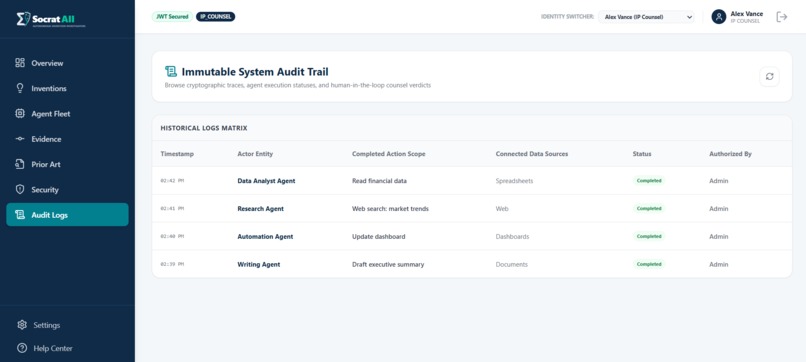Viewport: 806px width, 362px height.
Task: Click the Alex Vance avatar icon
Action: click(x=719, y=17)
